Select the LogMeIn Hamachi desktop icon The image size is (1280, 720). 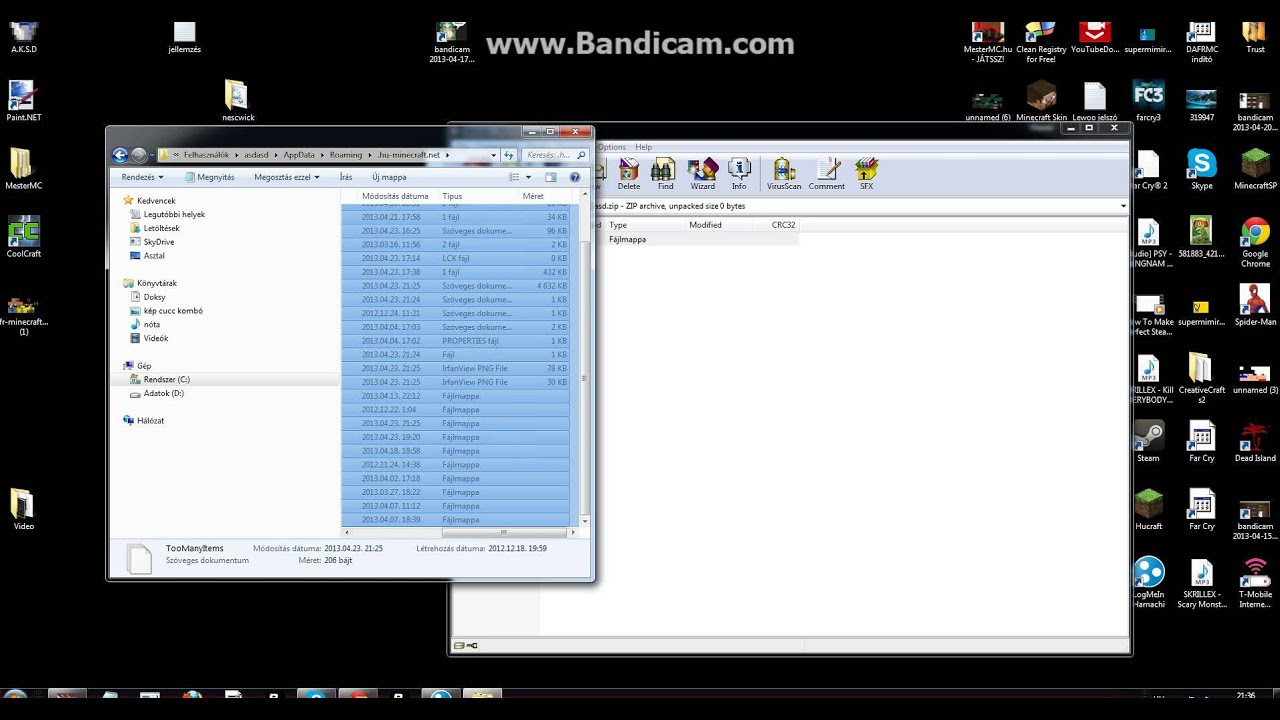coord(1149,583)
